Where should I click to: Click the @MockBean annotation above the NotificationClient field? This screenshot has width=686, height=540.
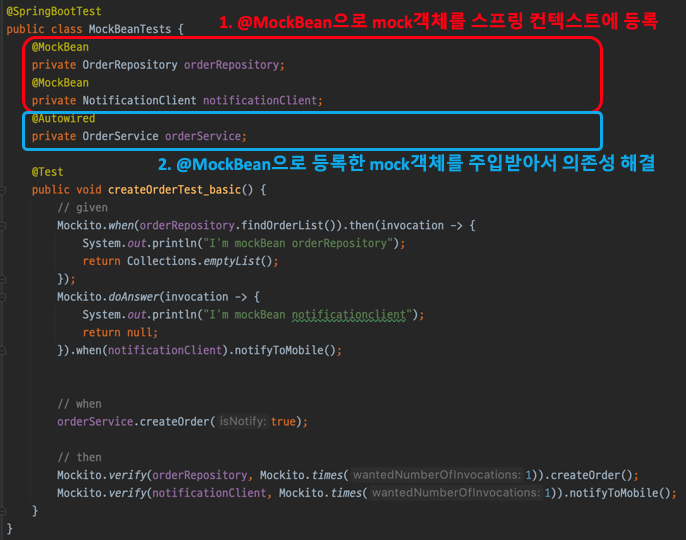coord(60,83)
